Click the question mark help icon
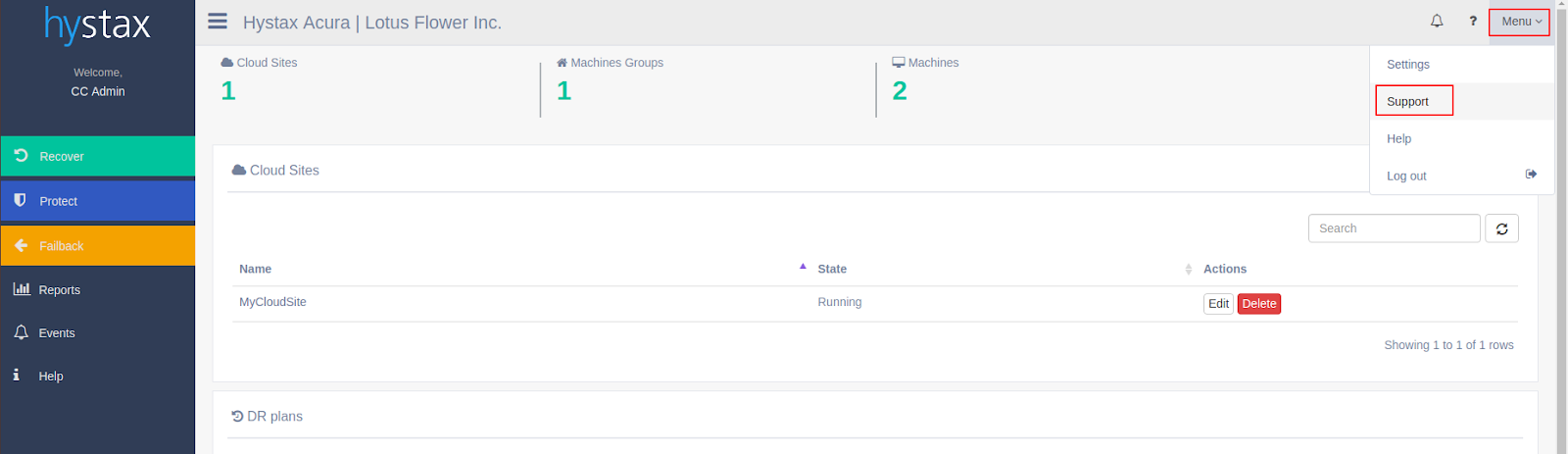1568x454 pixels. tap(1473, 21)
